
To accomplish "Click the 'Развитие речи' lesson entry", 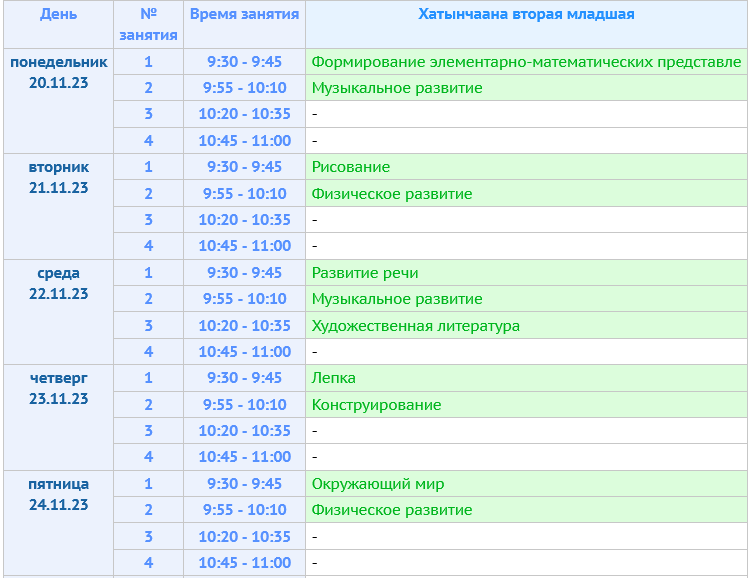I will tap(365, 273).
